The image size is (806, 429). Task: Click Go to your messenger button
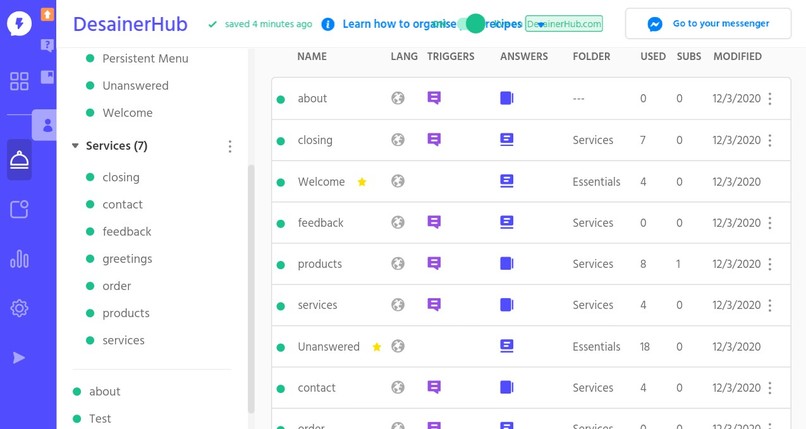coord(708,24)
